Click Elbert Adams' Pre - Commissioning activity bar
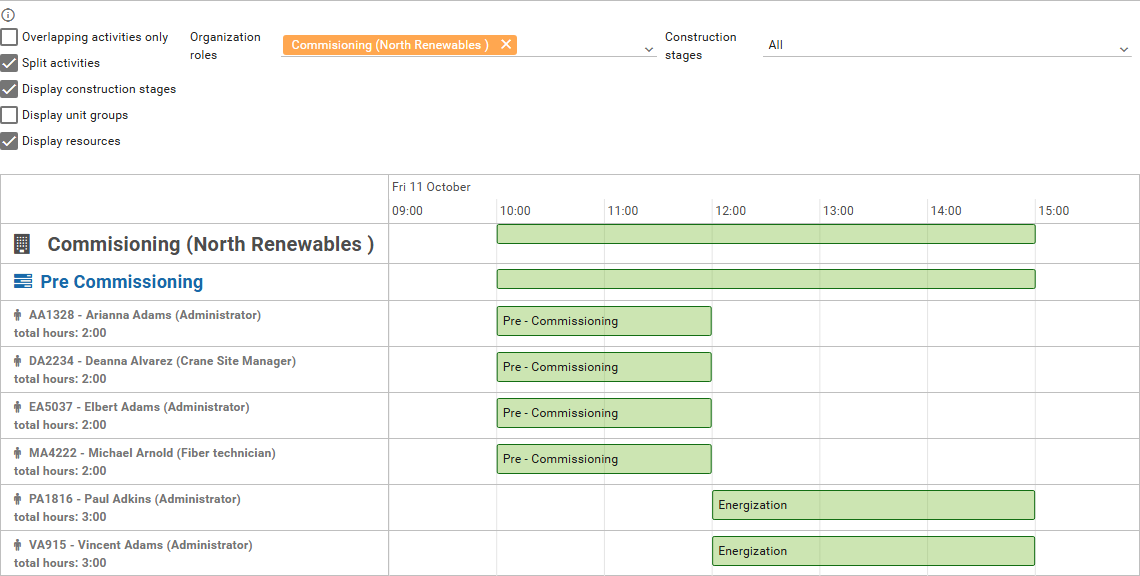Screen dimensions: 1140x576 point(603,412)
